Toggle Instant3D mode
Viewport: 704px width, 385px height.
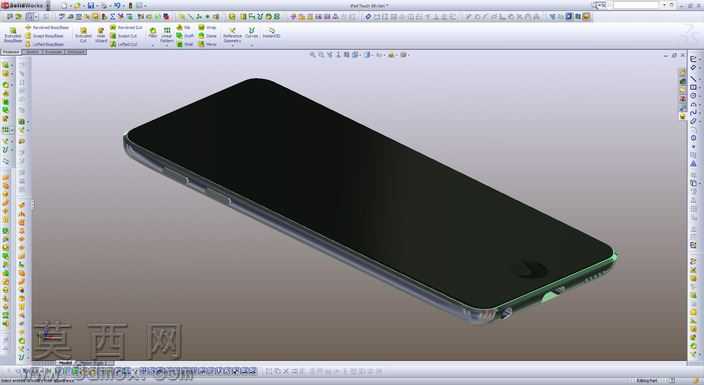(271, 33)
